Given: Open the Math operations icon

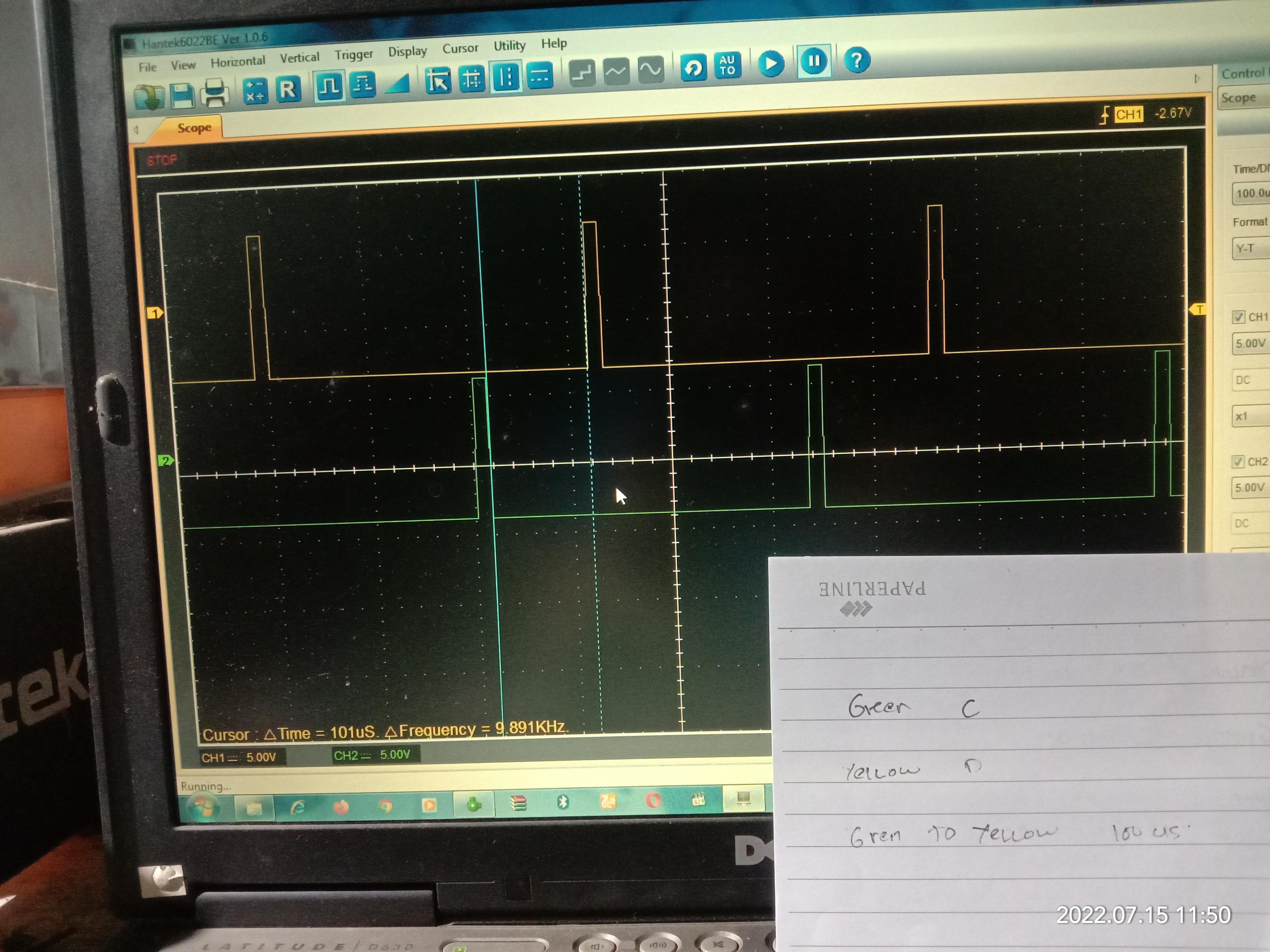Looking at the screenshot, I should point(255,91).
